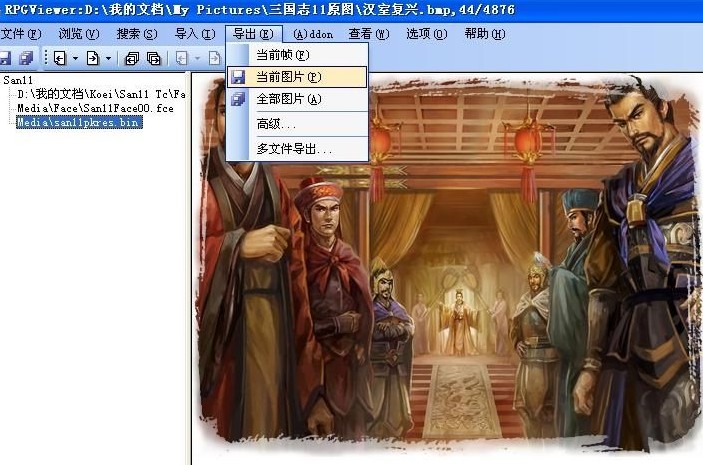Select Media\san11pkres.bin in the tree
The width and height of the screenshot is (703, 465).
coord(79,122)
